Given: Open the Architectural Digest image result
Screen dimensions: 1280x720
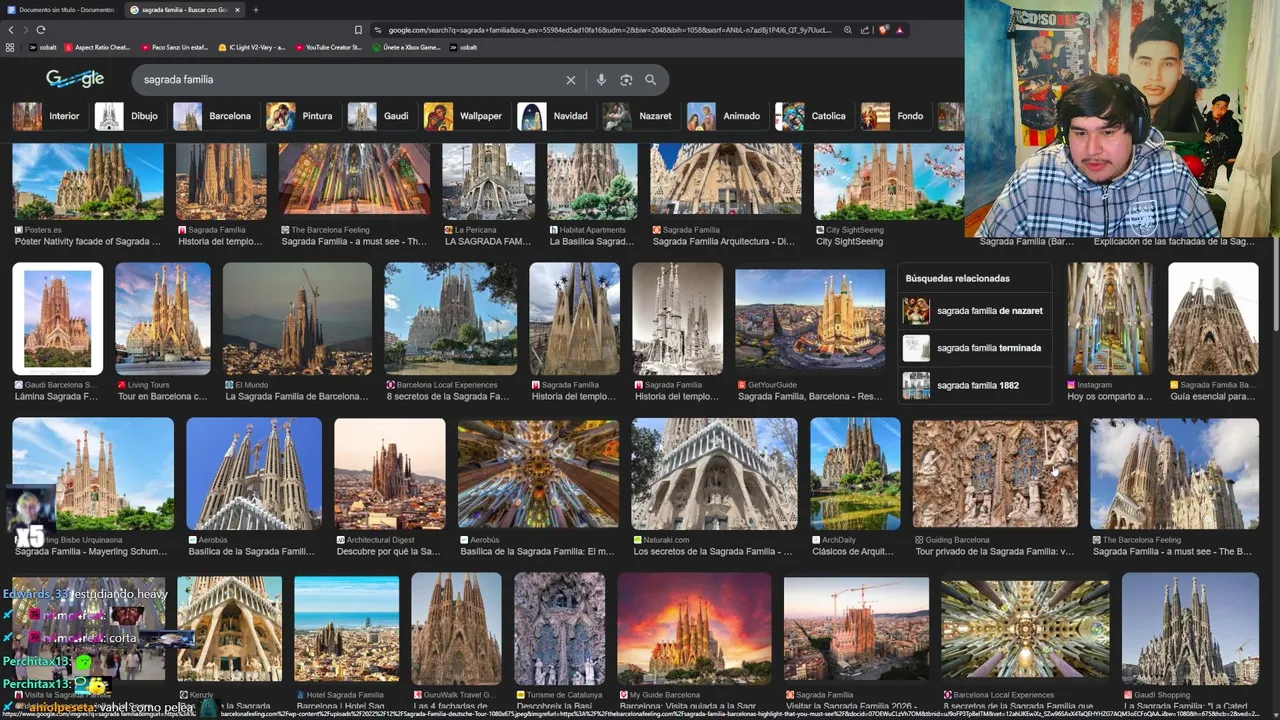Looking at the screenshot, I should [390, 473].
